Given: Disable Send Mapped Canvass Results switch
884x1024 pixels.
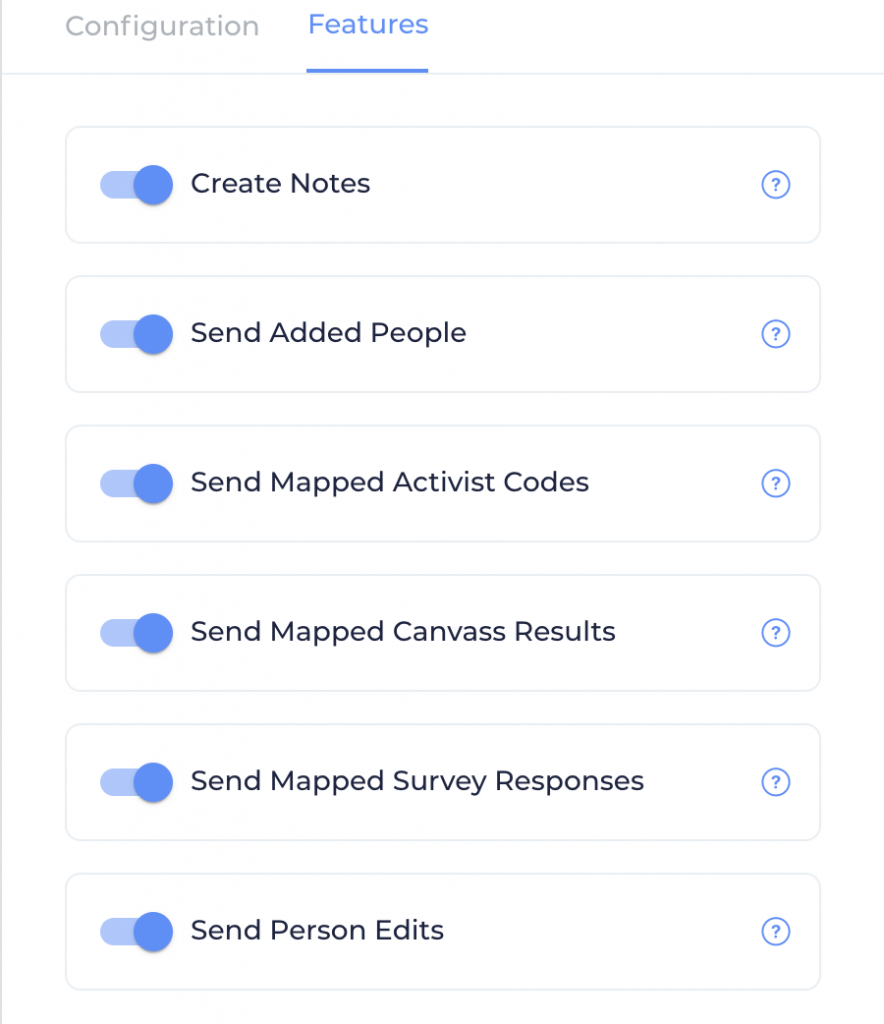Looking at the screenshot, I should pos(136,633).
